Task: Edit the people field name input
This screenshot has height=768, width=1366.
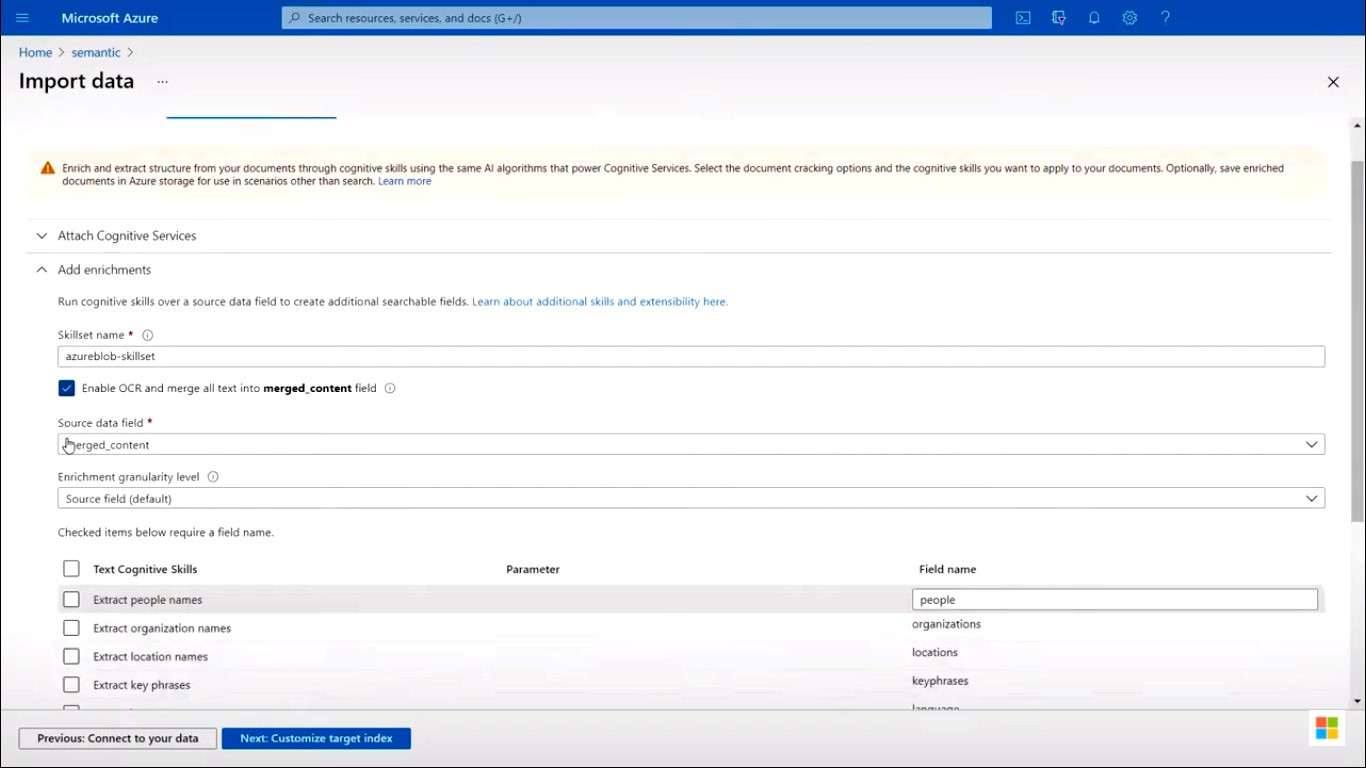Action: point(1115,600)
